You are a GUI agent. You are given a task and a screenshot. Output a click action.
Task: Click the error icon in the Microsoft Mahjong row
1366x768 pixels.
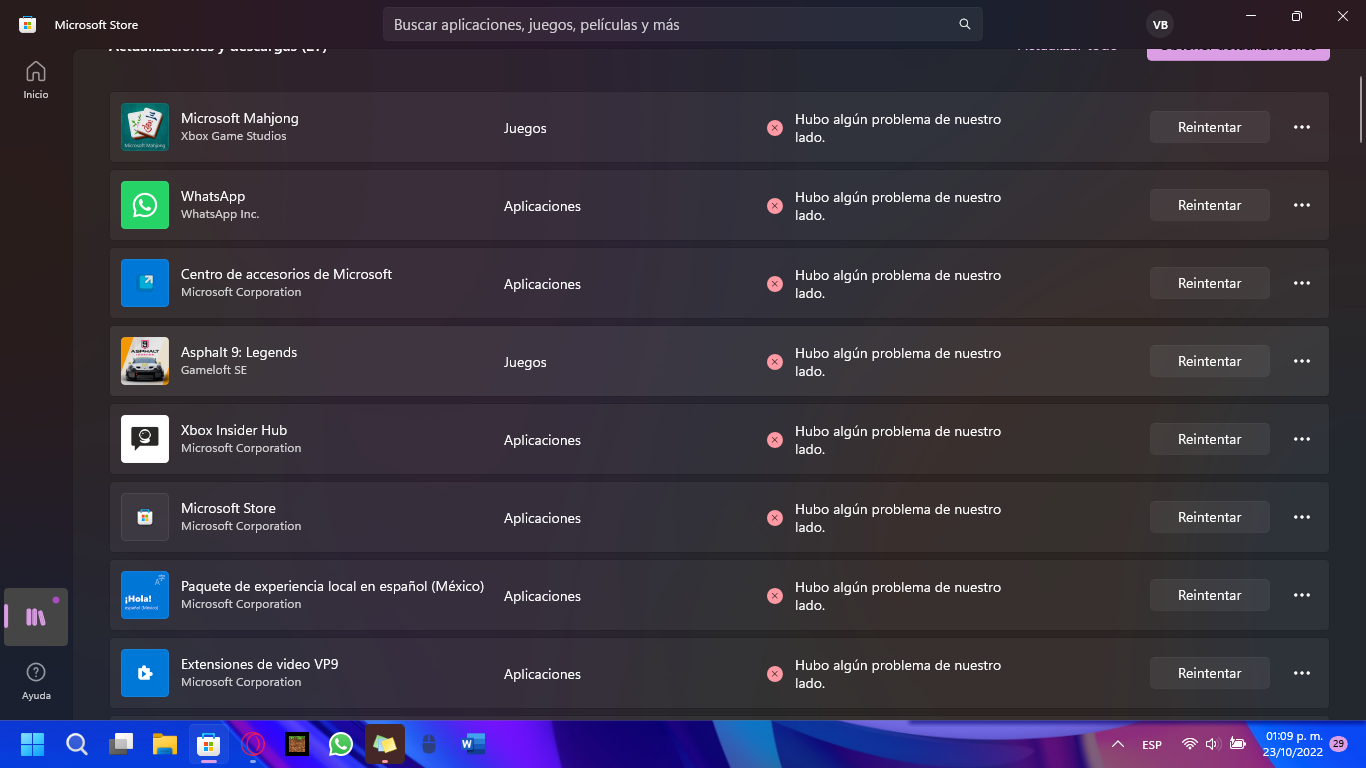[x=775, y=128]
